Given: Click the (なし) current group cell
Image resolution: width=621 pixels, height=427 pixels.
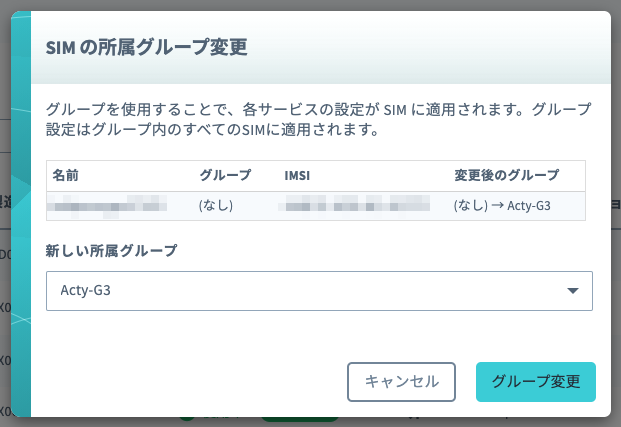Looking at the screenshot, I should [216, 205].
